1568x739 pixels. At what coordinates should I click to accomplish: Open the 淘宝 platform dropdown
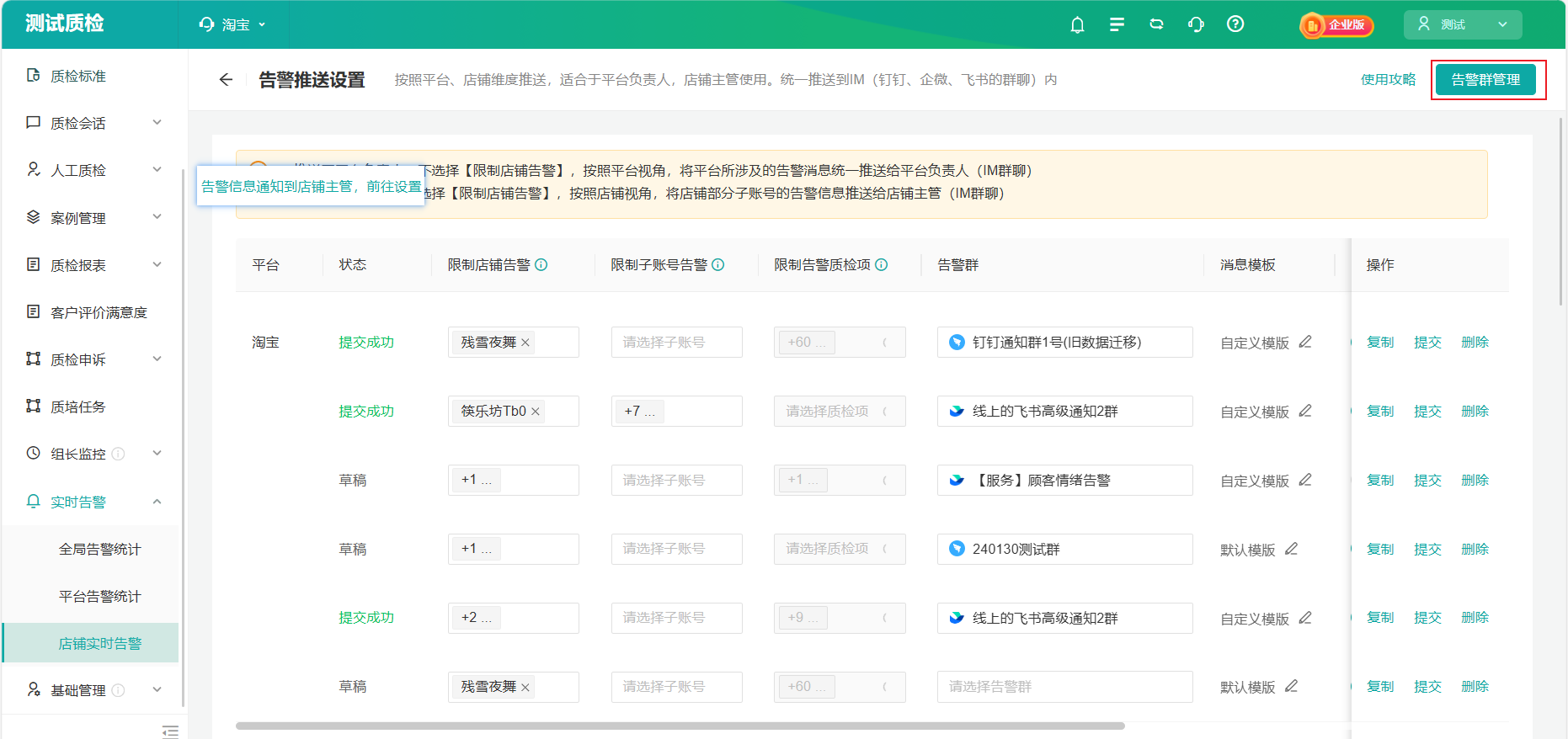(x=233, y=24)
